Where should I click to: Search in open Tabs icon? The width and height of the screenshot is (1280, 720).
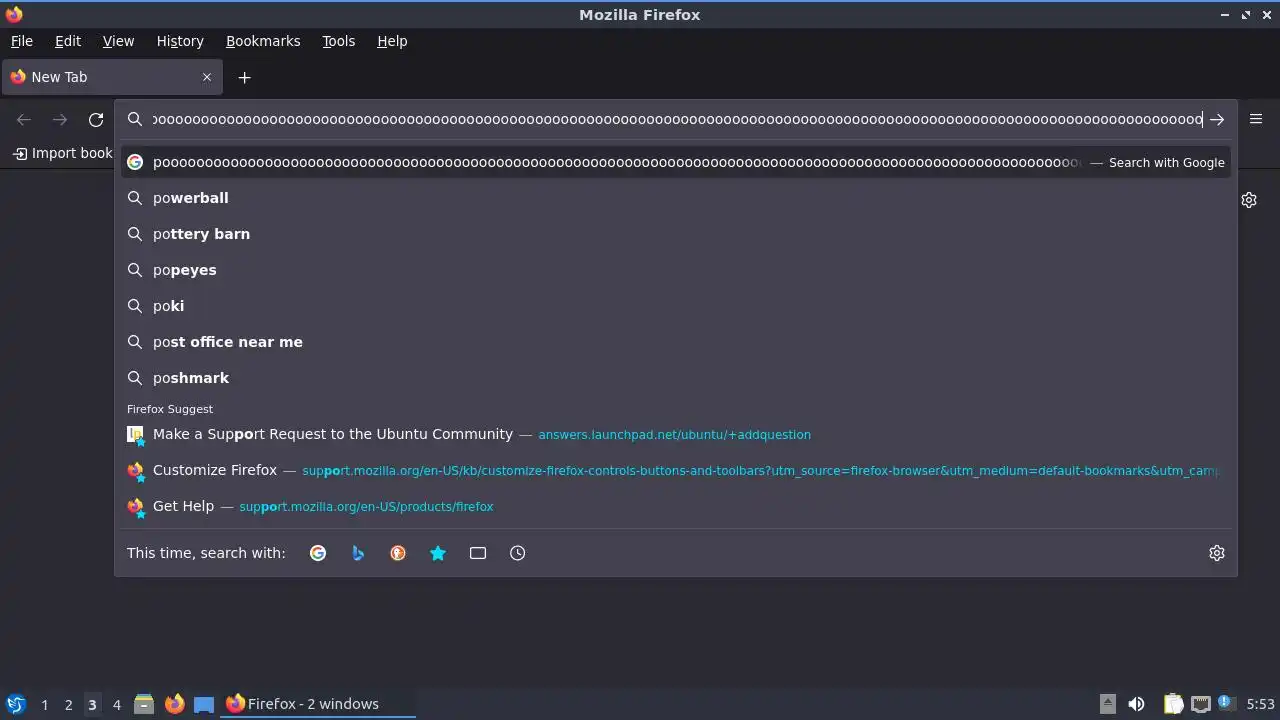pyautogui.click(x=478, y=553)
